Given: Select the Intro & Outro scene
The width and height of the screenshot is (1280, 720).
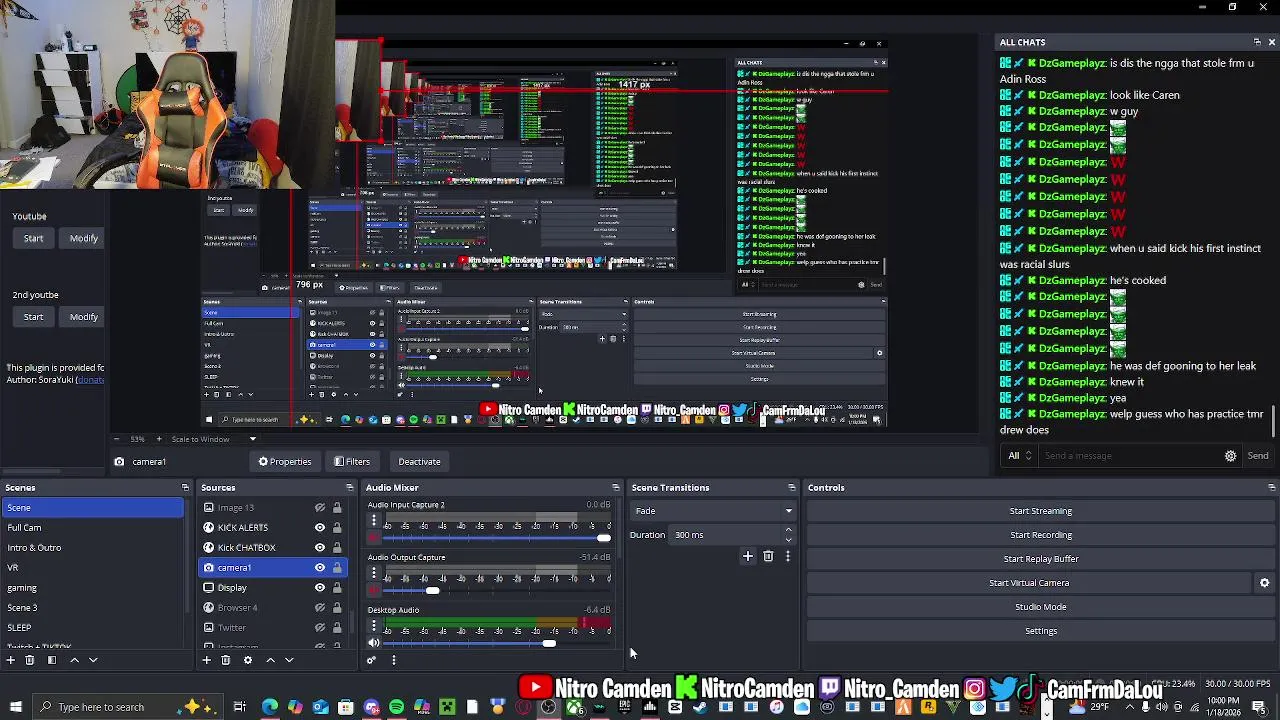Looking at the screenshot, I should pos(93,548).
